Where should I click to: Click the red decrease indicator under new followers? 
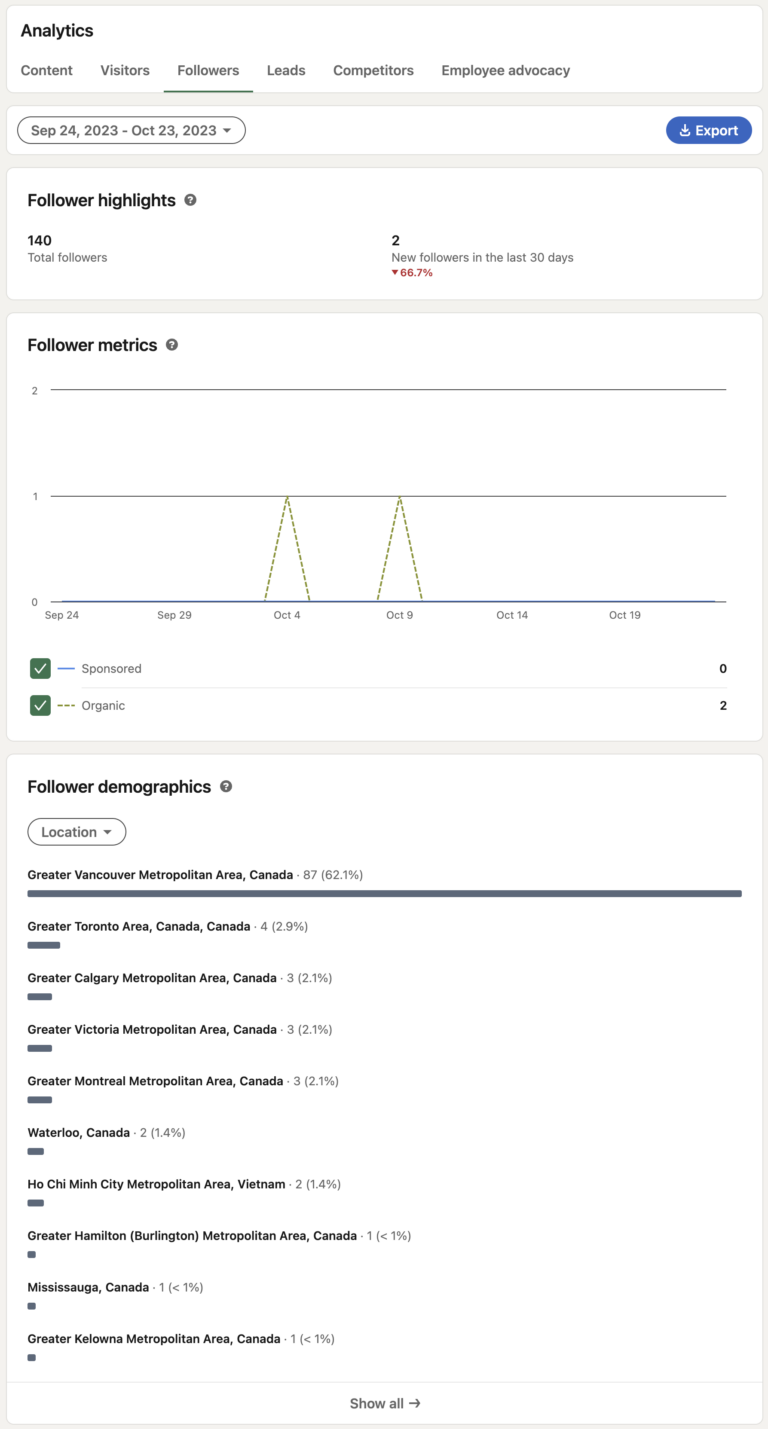(411, 271)
